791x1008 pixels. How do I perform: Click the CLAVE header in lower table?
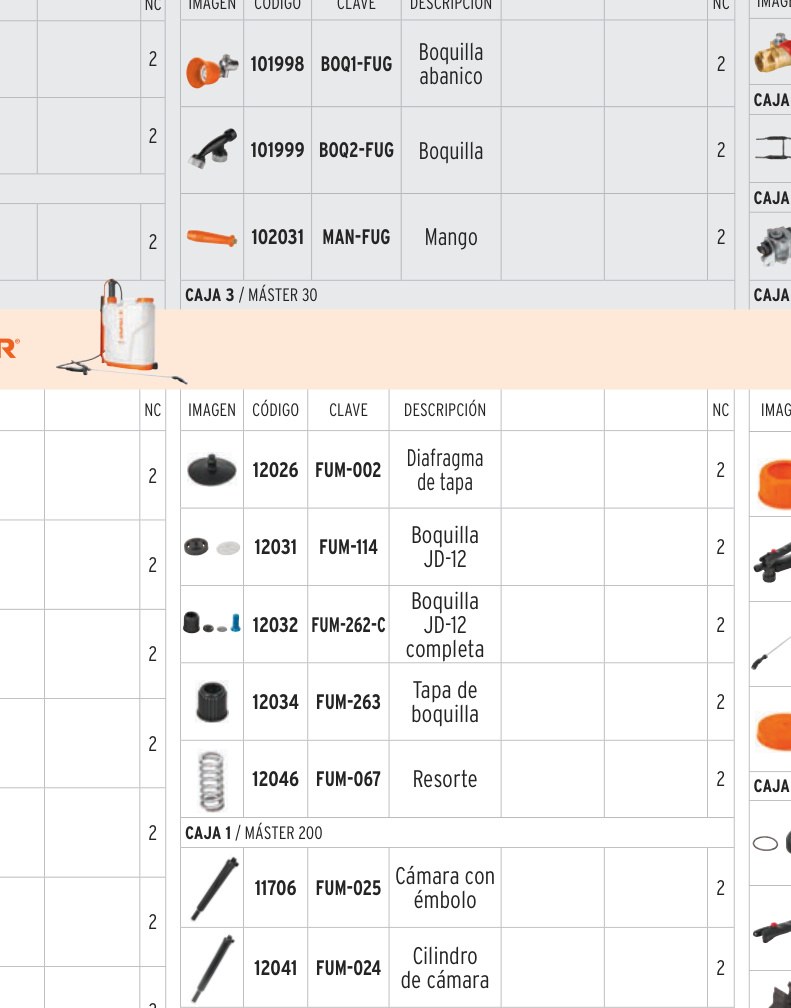348,410
